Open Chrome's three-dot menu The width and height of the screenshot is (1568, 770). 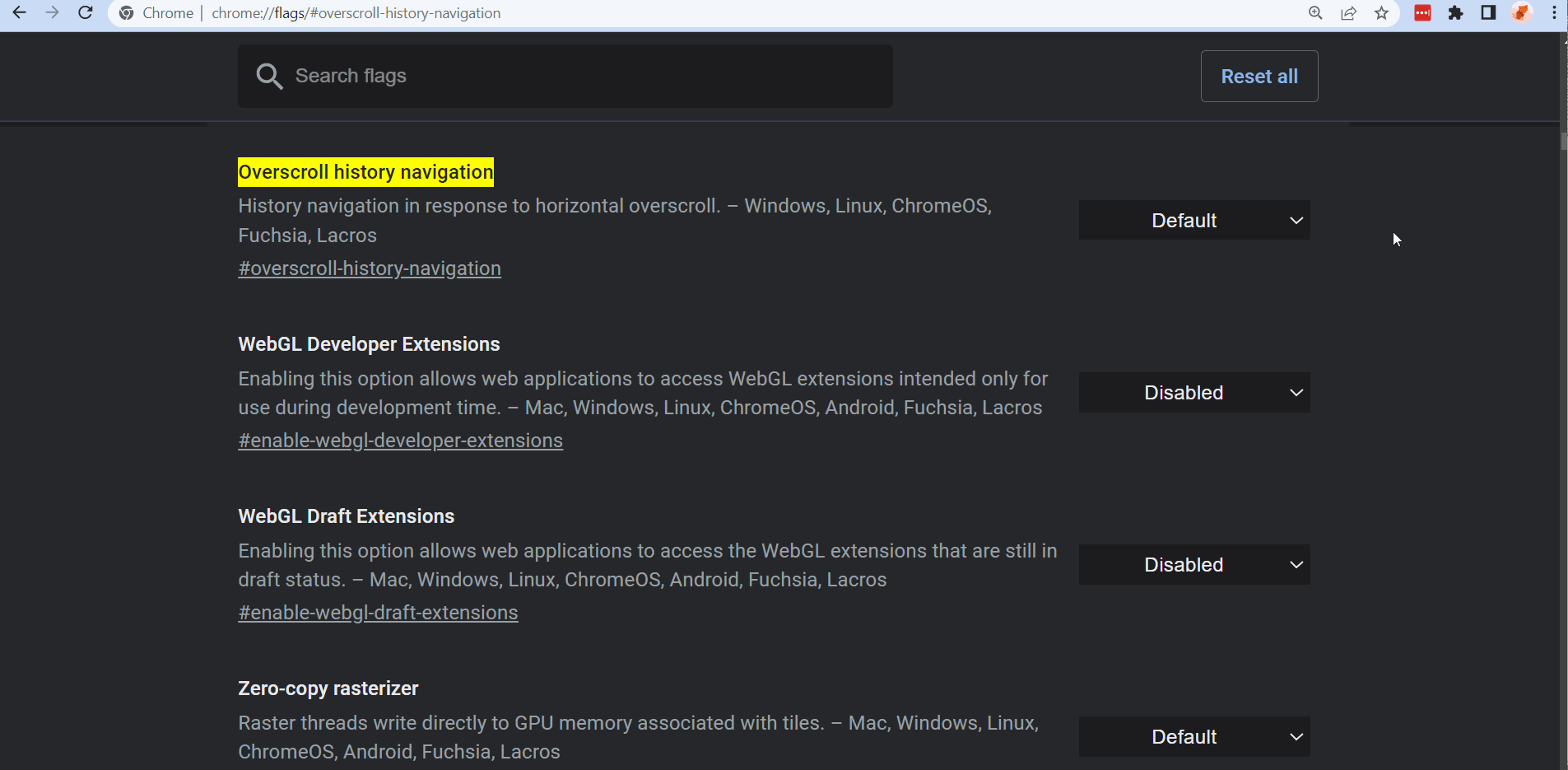click(1553, 13)
